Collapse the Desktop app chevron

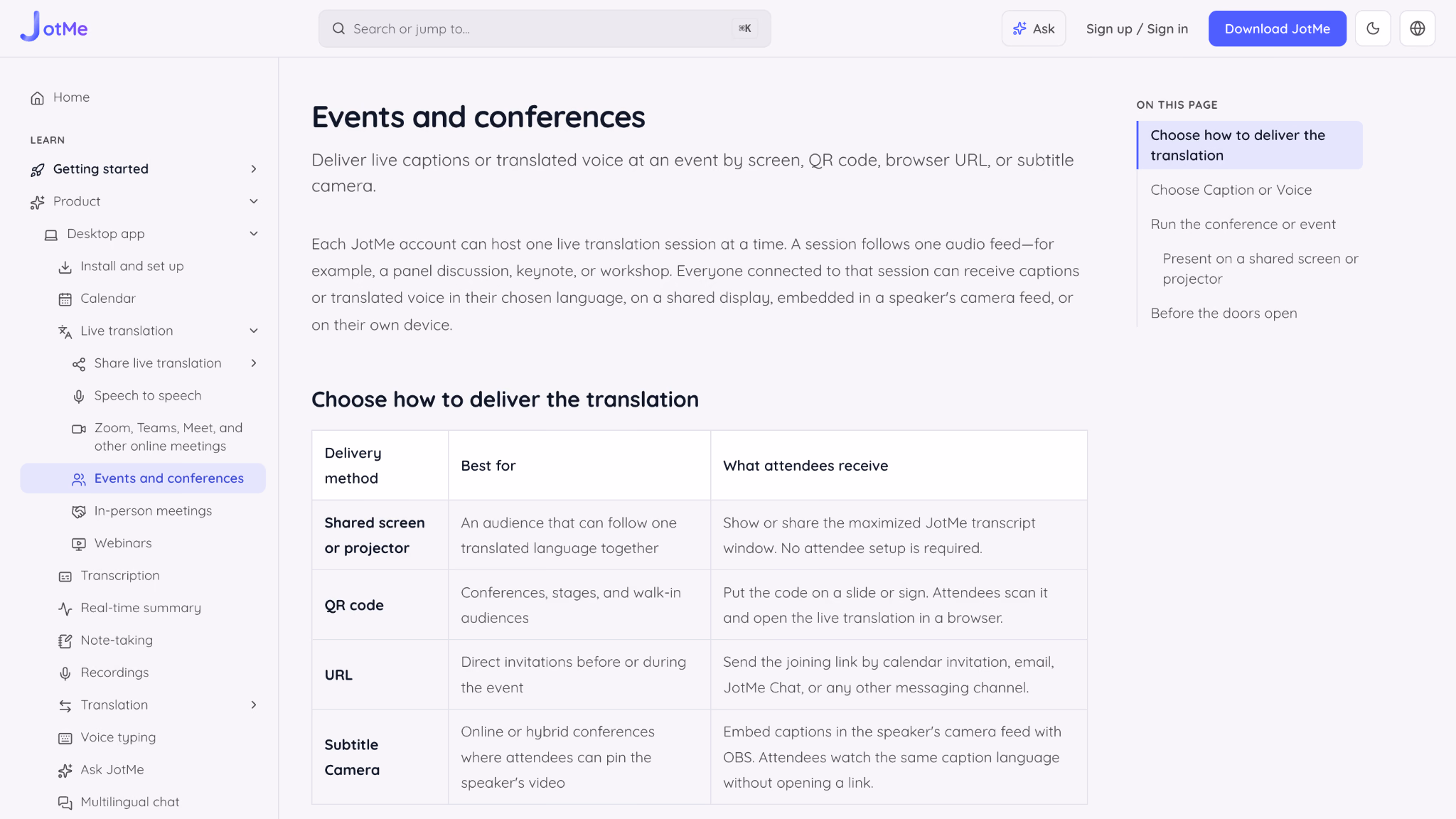pyautogui.click(x=254, y=234)
